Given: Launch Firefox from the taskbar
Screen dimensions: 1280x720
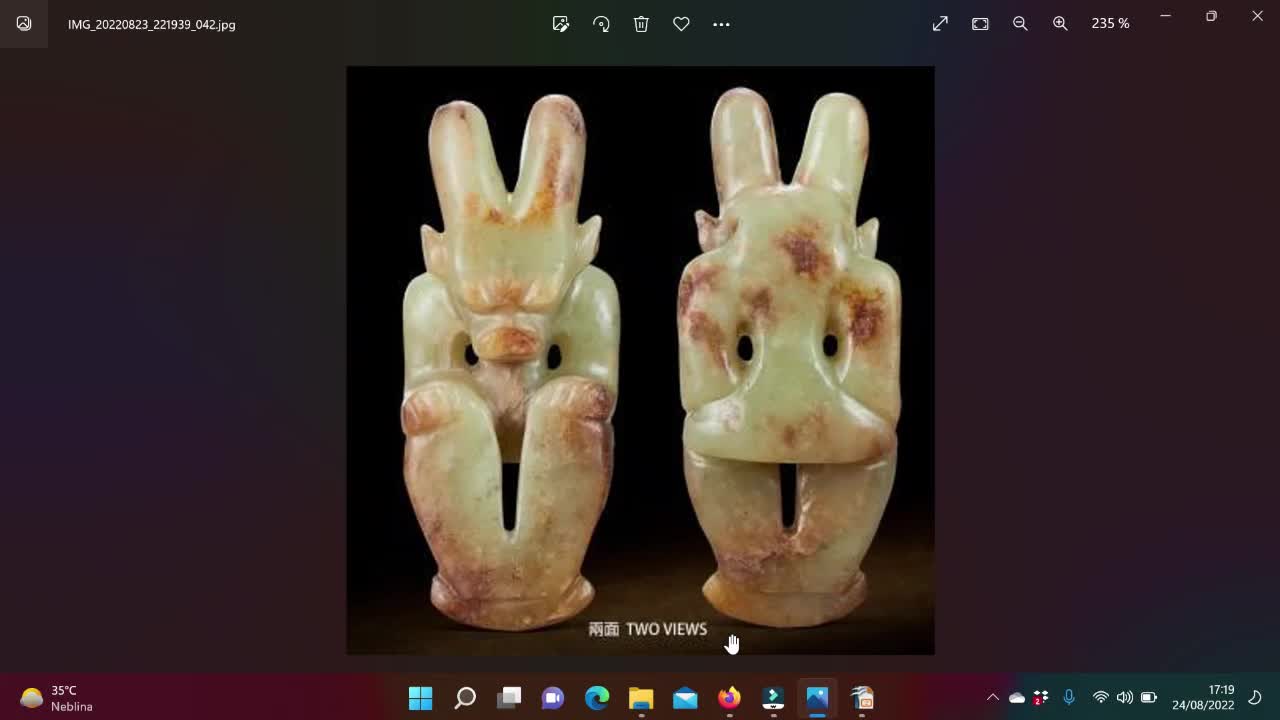Looking at the screenshot, I should click(x=729, y=697).
